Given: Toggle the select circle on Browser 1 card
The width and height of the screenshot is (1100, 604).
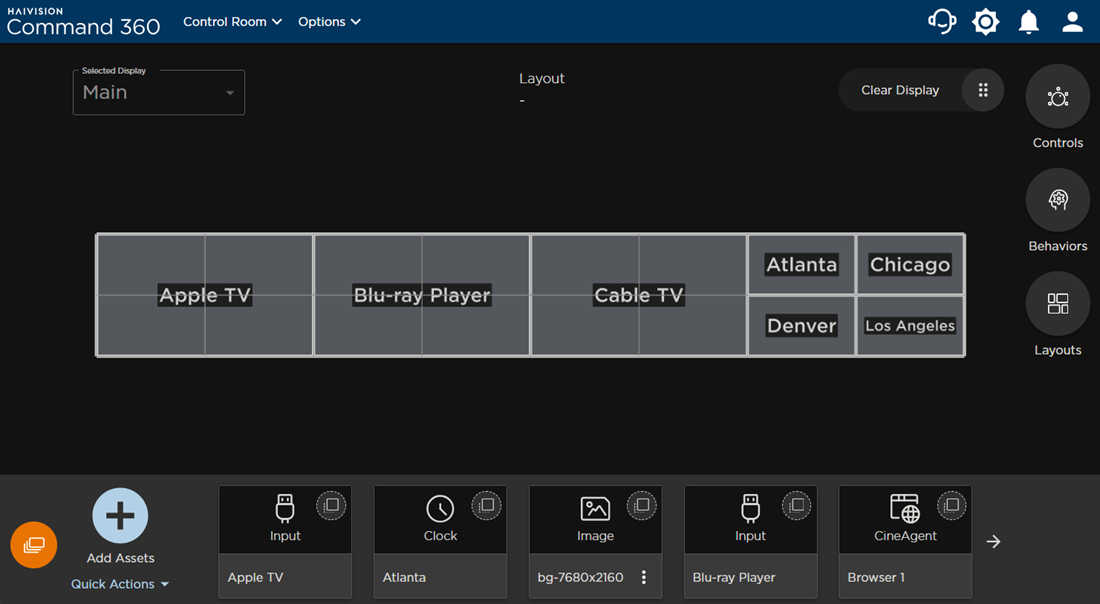Looking at the screenshot, I should 951,505.
